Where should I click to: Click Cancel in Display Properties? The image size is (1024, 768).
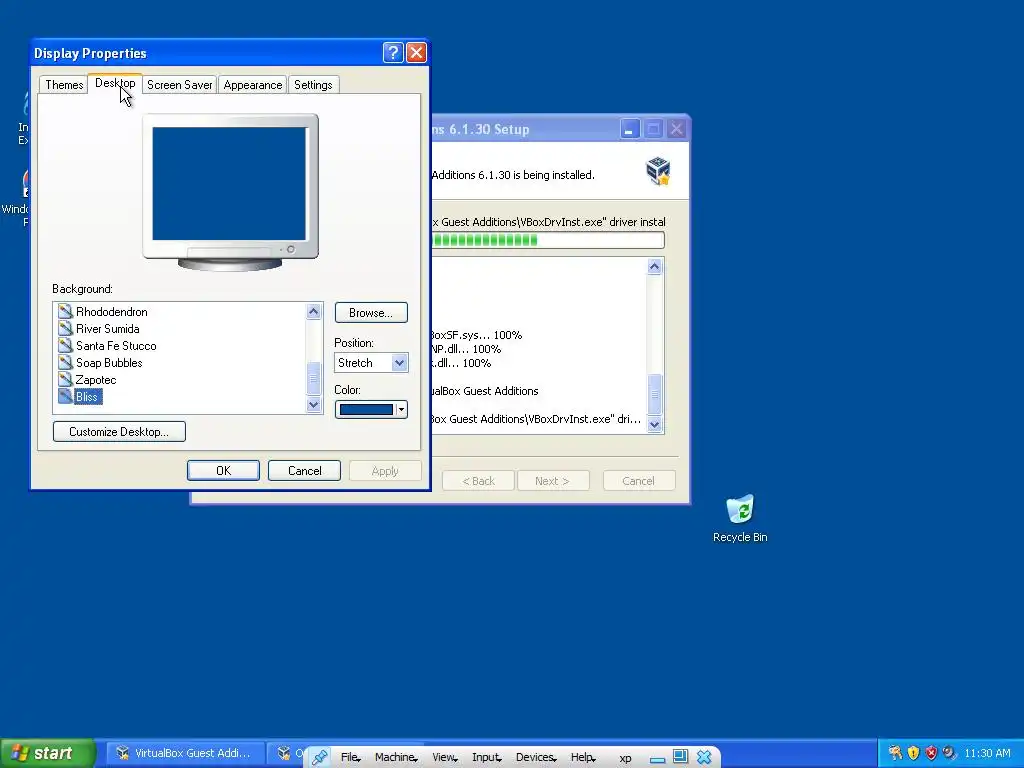(x=304, y=471)
